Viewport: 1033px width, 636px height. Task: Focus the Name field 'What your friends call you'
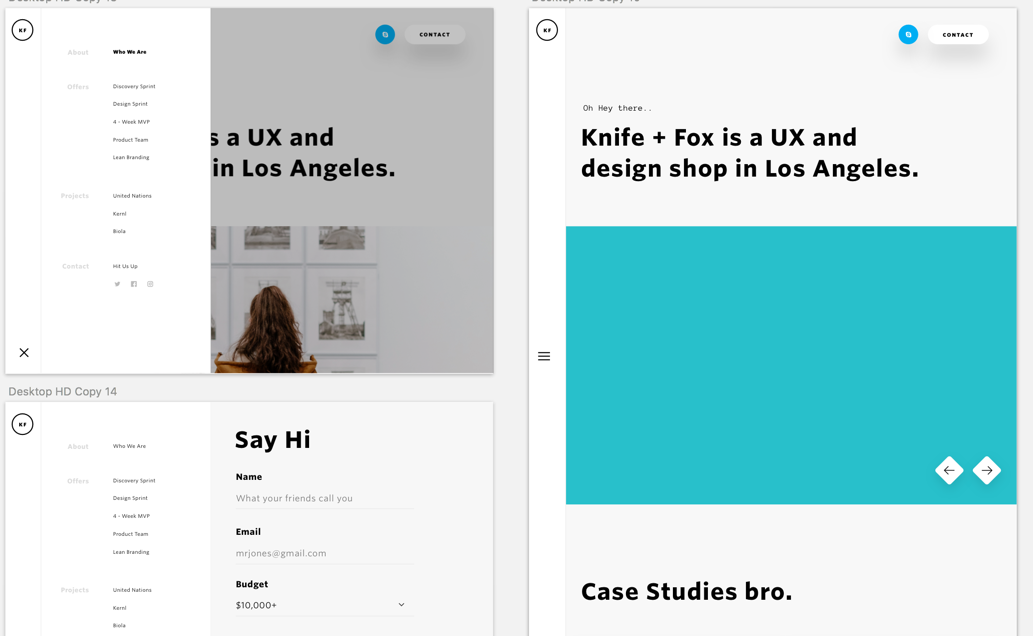(324, 498)
